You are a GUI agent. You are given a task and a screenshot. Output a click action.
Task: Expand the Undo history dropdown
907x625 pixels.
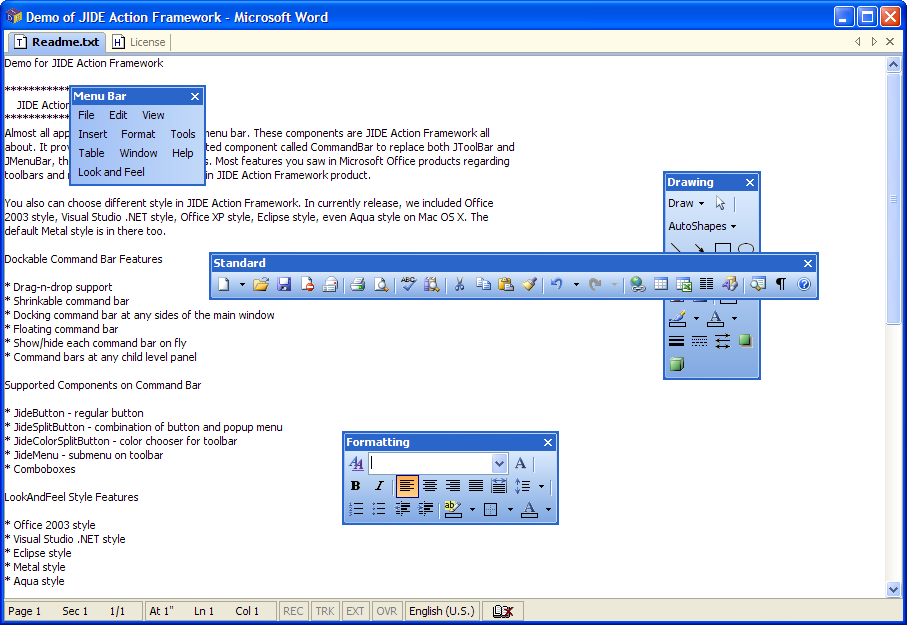click(576, 284)
